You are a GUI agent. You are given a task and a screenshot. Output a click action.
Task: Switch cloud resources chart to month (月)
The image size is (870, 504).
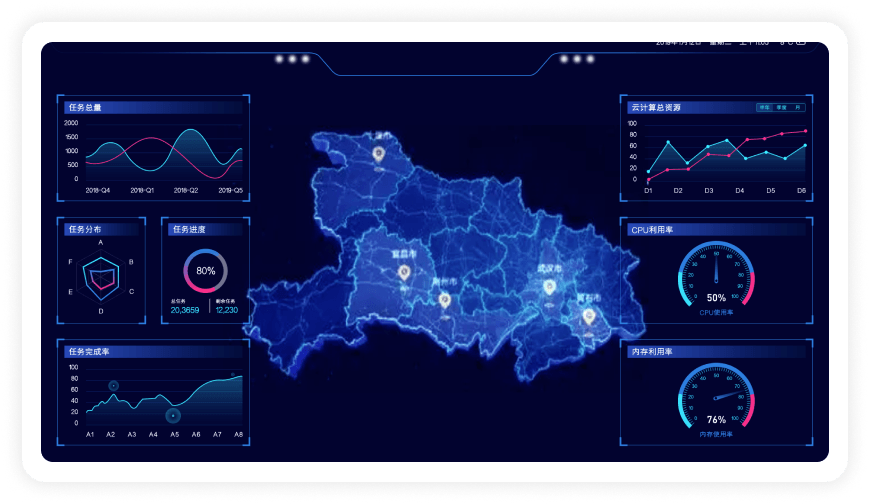(x=797, y=107)
